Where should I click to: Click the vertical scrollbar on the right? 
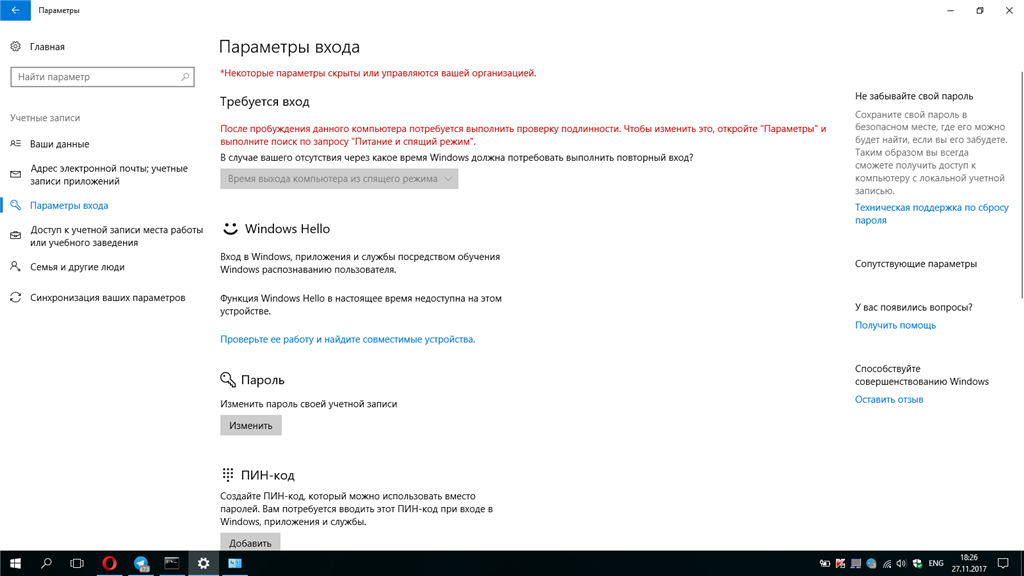pos(1021,184)
